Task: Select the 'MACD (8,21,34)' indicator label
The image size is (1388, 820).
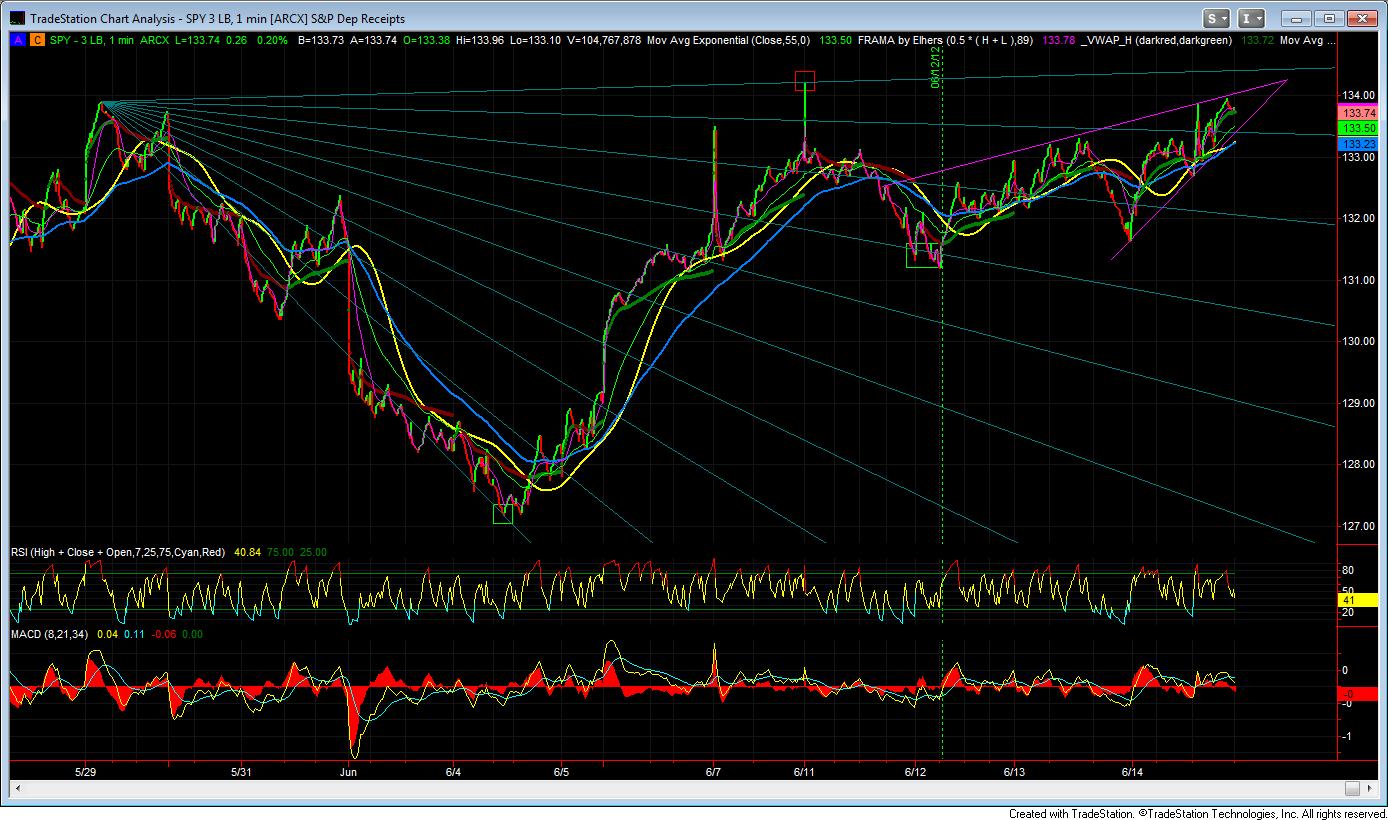Action: [52, 634]
